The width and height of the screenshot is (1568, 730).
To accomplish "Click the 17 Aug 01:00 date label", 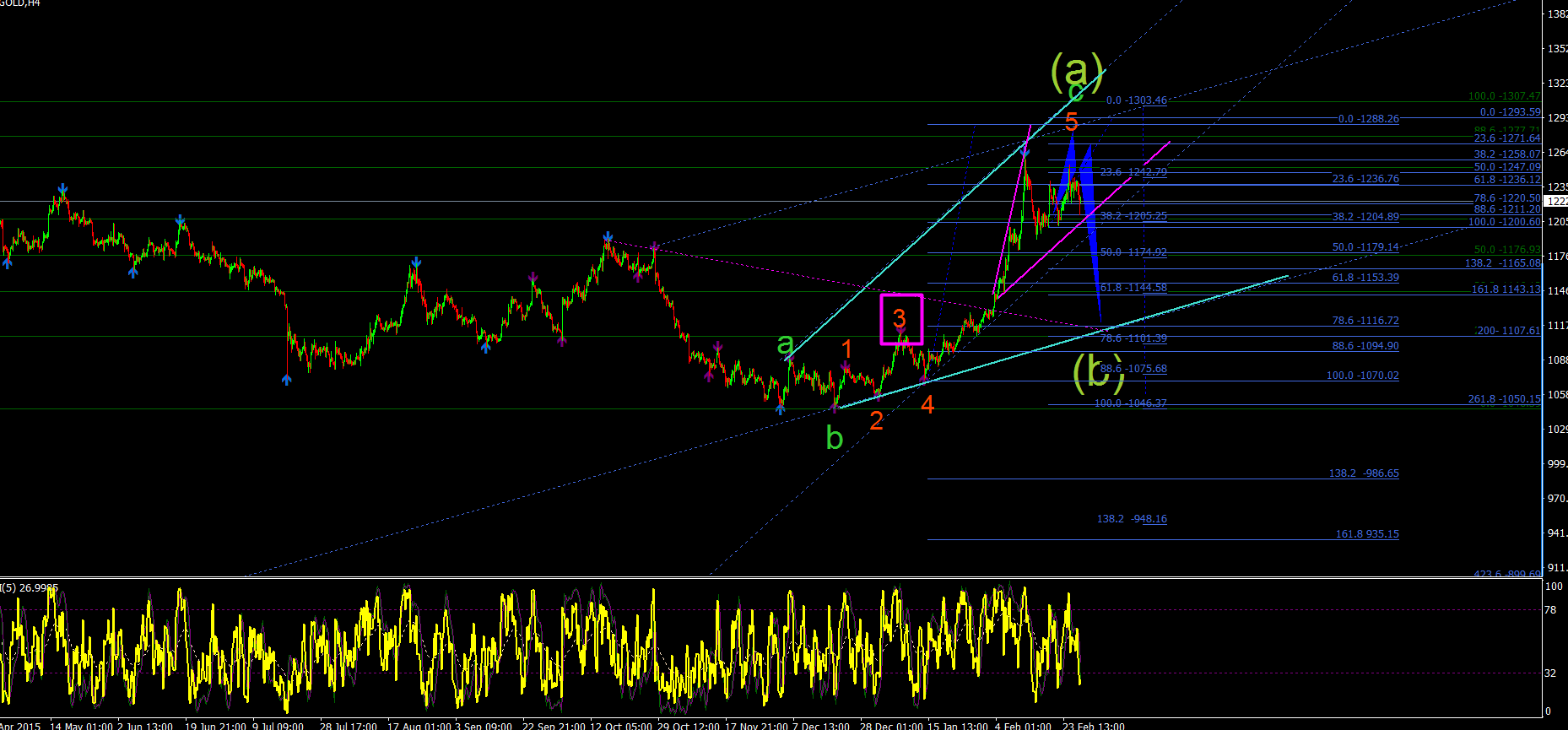I will [x=419, y=726].
